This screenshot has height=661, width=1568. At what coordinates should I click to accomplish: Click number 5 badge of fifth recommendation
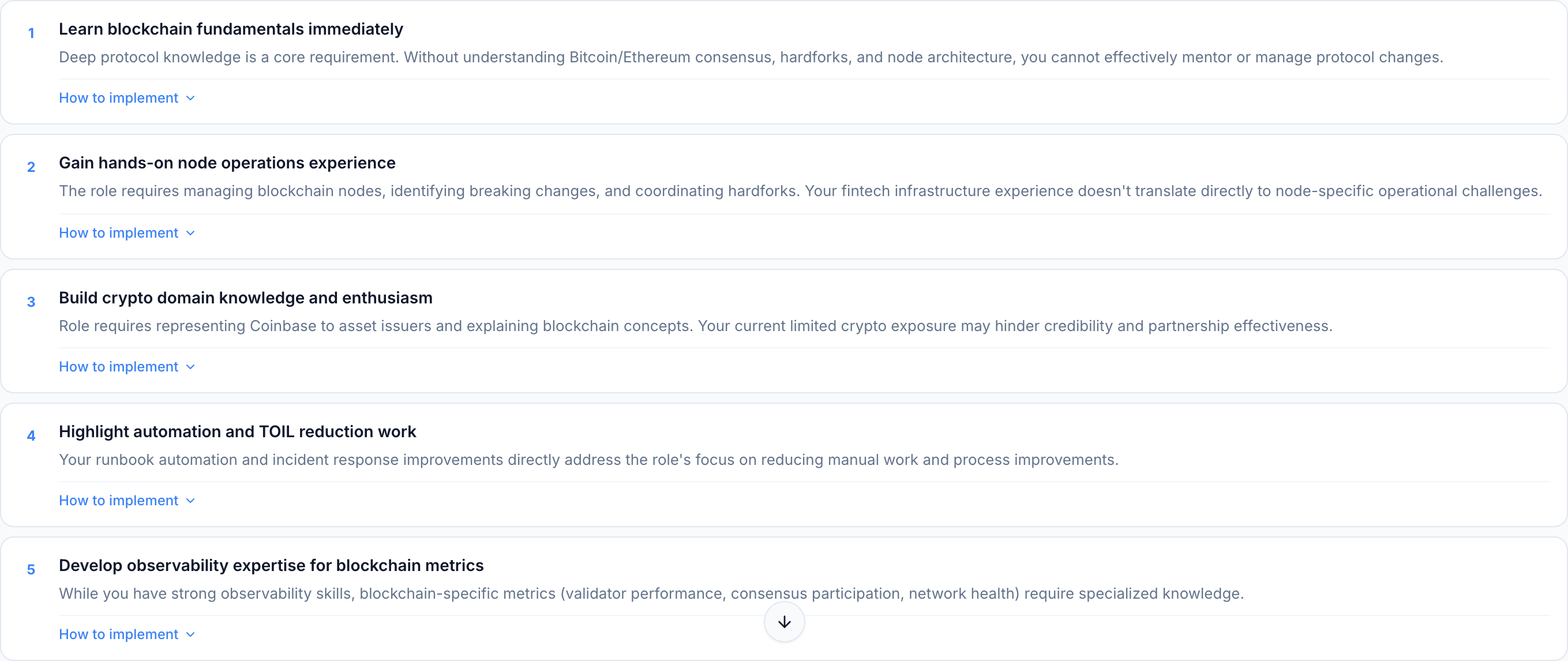(31, 570)
